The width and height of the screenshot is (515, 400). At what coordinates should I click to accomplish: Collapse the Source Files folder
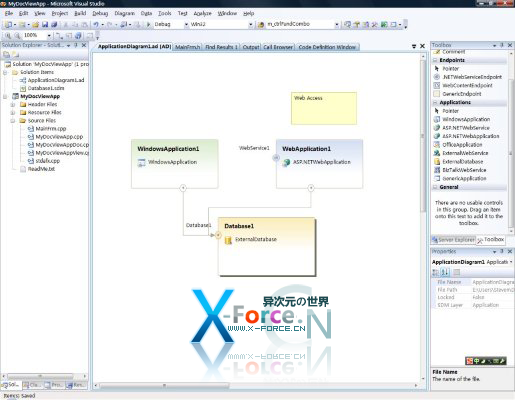13,121
